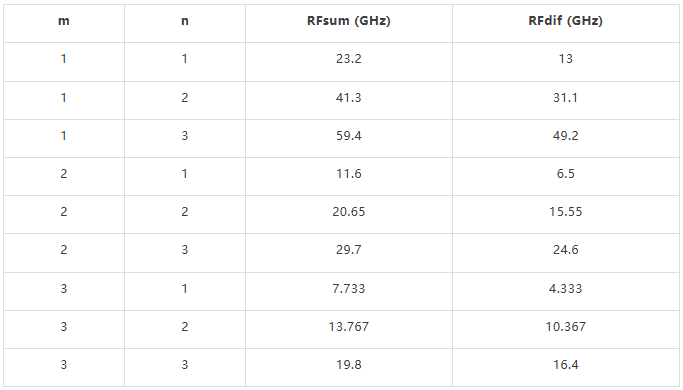The image size is (683, 390).
Task: Click the RFdif value 24.6
Action: pos(565,250)
